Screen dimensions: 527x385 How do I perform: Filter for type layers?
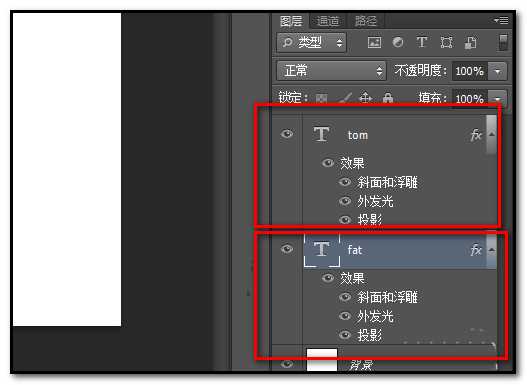(422, 42)
